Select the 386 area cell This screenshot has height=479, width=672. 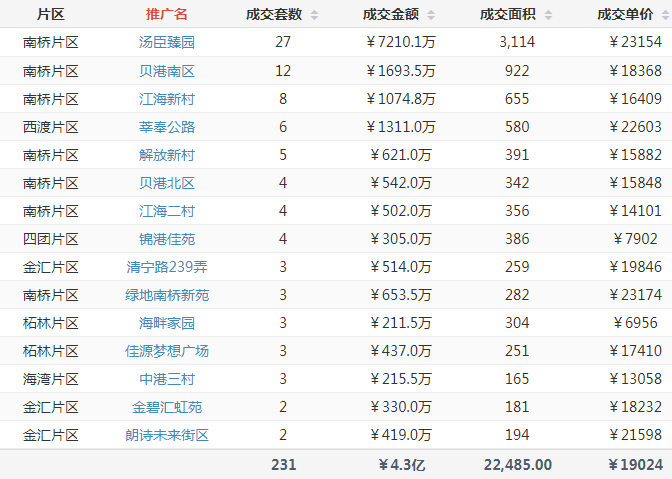click(517, 239)
